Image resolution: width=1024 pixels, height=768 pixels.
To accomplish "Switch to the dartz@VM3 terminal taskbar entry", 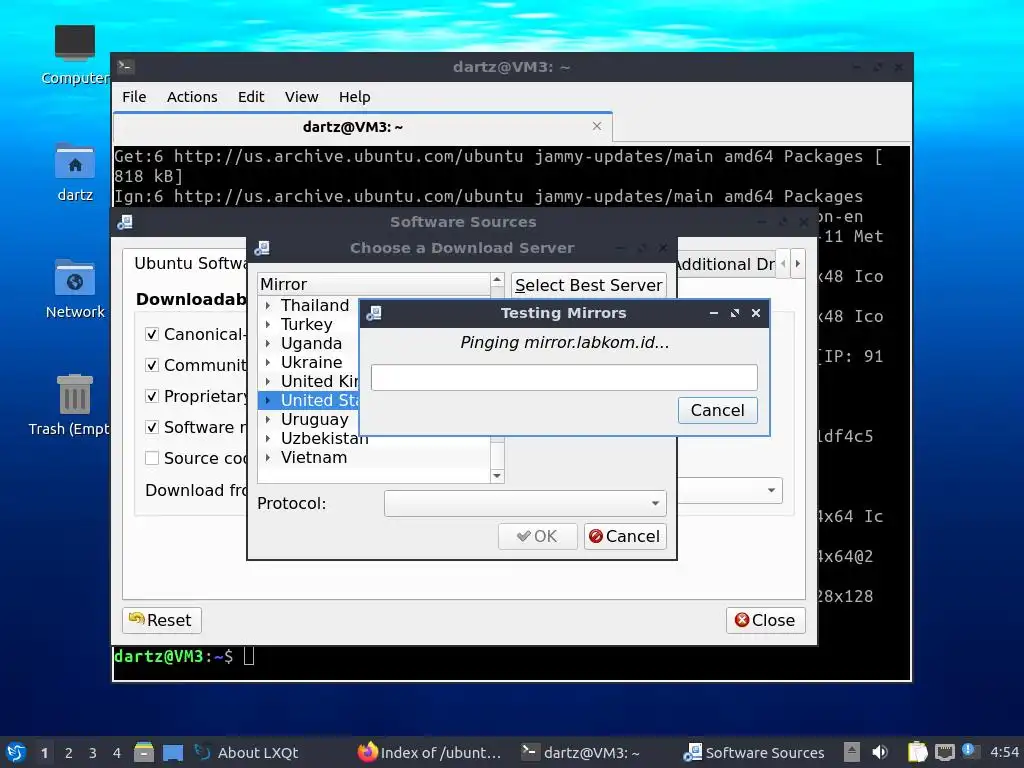I will [x=581, y=752].
